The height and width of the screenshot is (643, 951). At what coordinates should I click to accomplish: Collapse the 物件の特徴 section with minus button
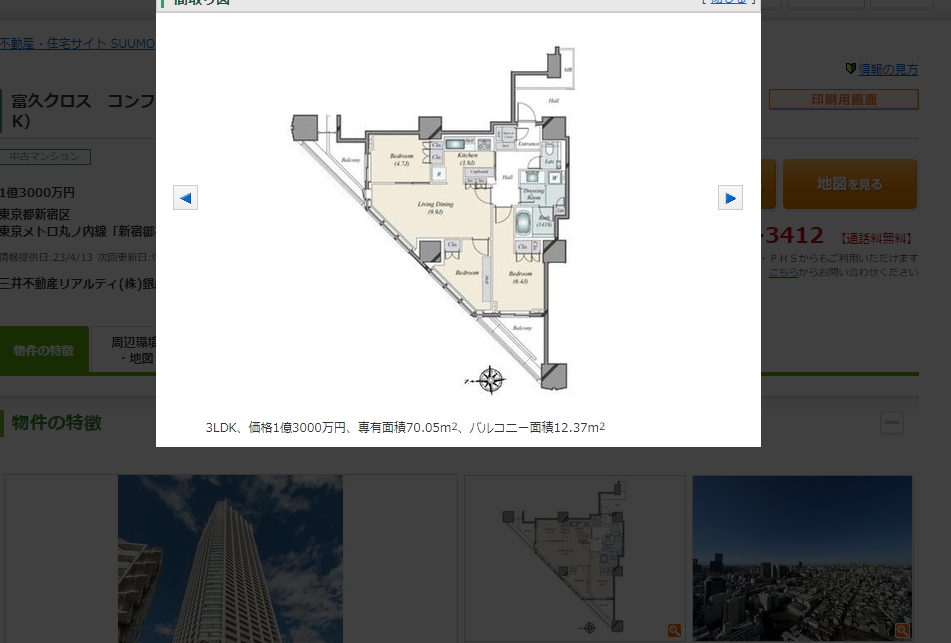click(x=892, y=423)
